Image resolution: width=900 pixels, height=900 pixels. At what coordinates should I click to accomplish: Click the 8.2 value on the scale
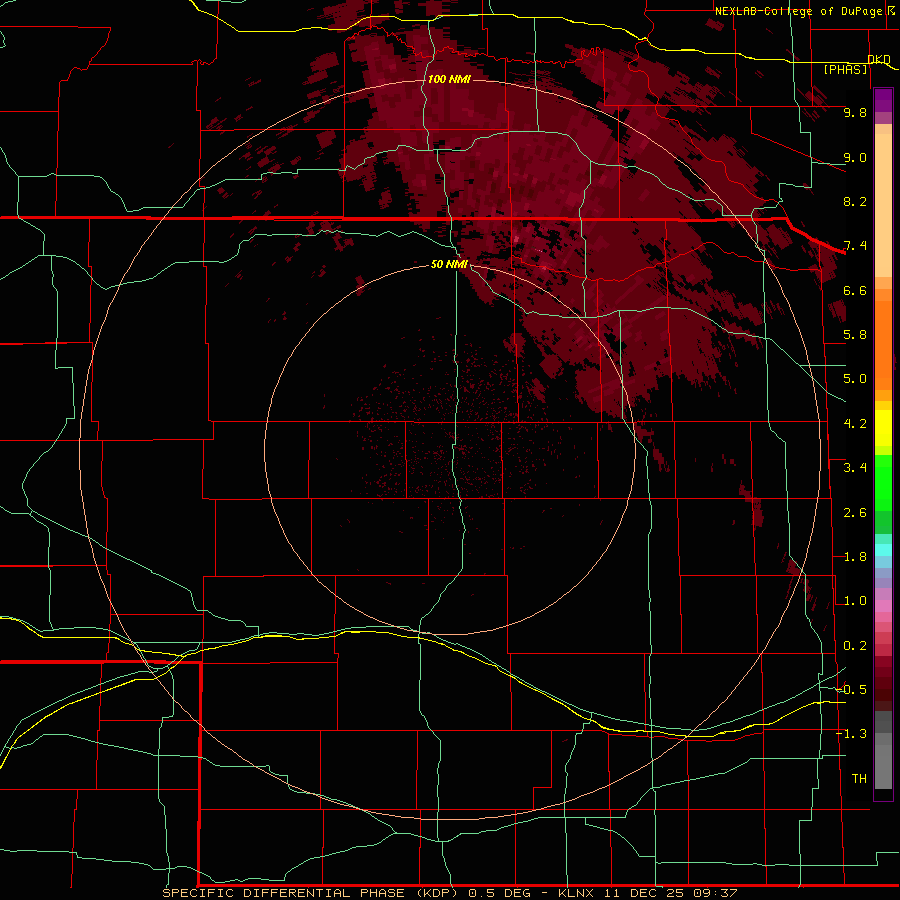coord(855,201)
